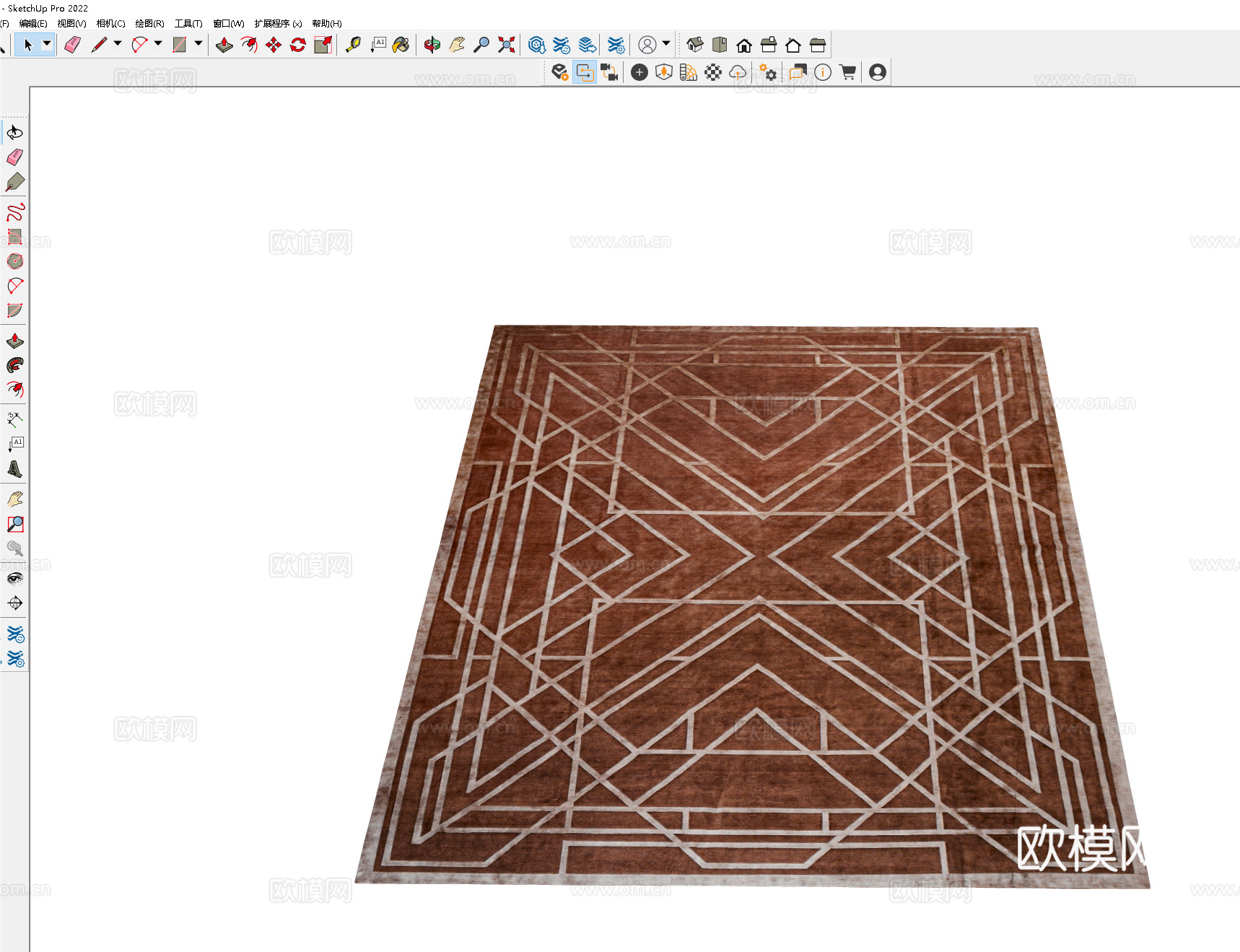Open the dark filled Enscape account icon

pos(878,72)
